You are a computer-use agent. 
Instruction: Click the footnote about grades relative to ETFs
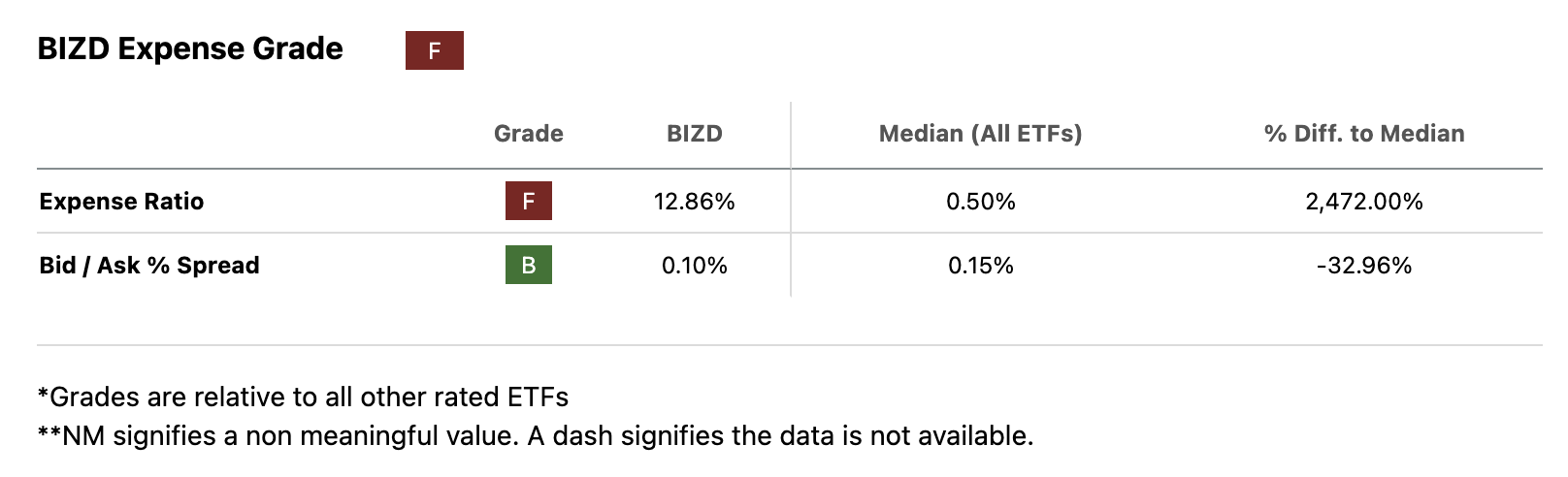click(x=303, y=397)
